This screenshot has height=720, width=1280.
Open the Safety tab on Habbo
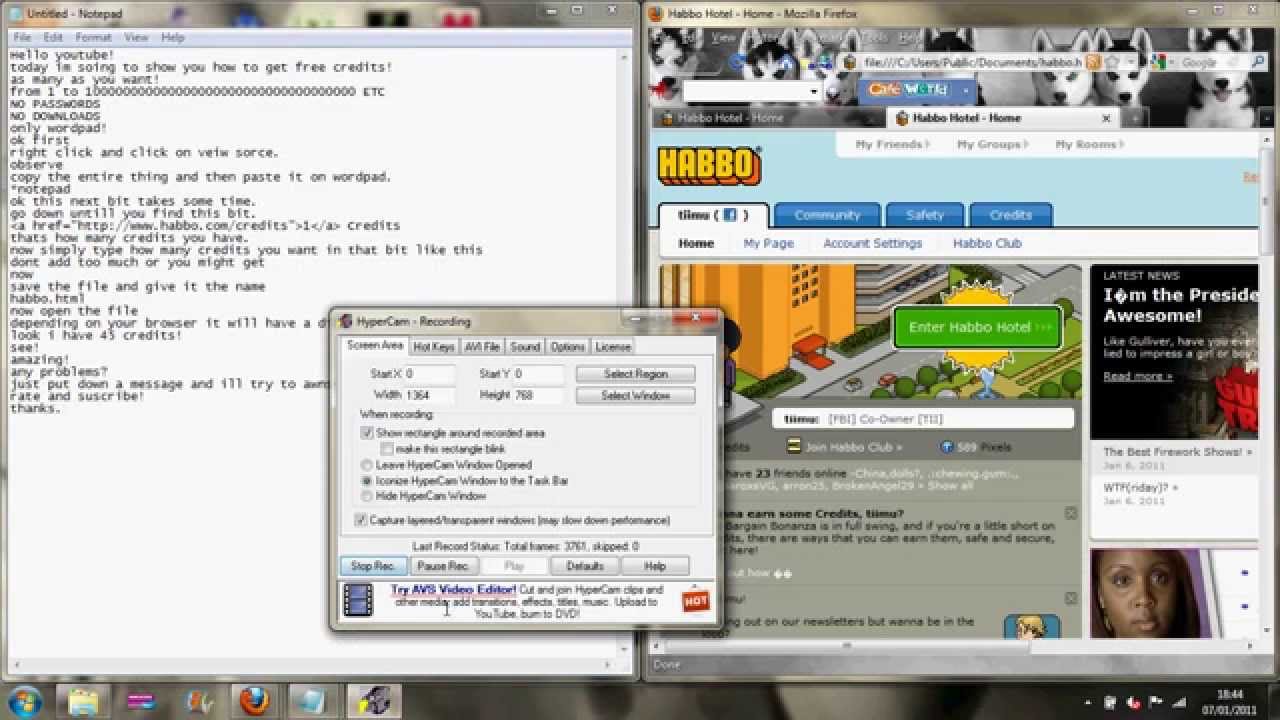pyautogui.click(x=925, y=215)
